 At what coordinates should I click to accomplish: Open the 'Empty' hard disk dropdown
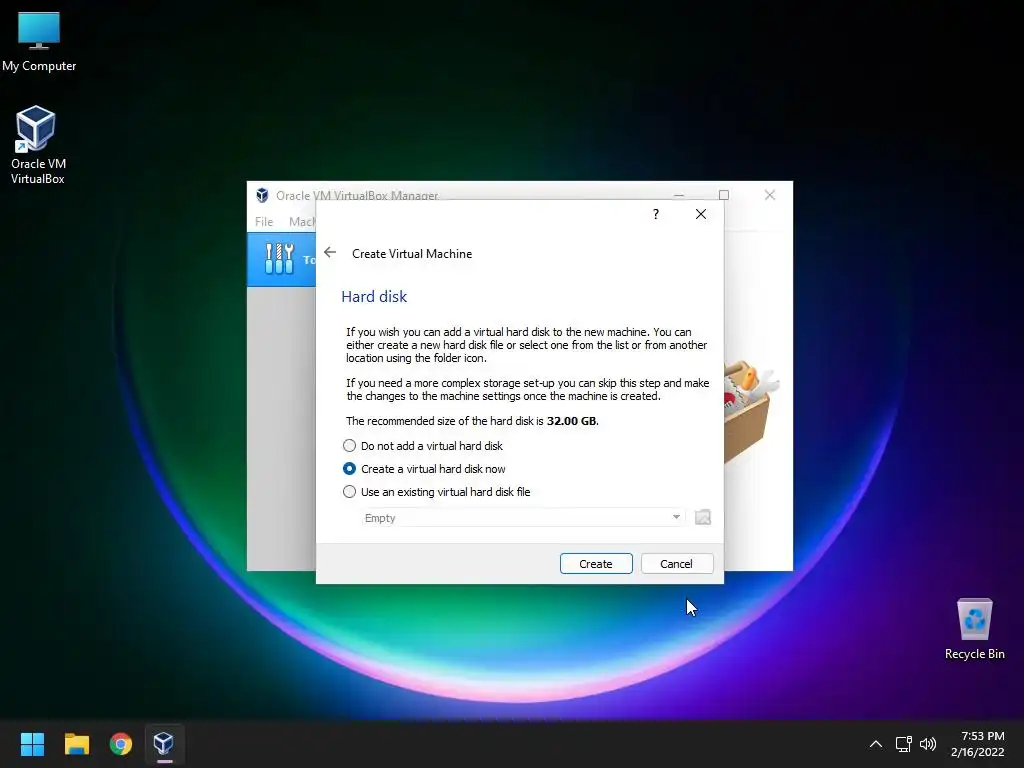[523, 518]
